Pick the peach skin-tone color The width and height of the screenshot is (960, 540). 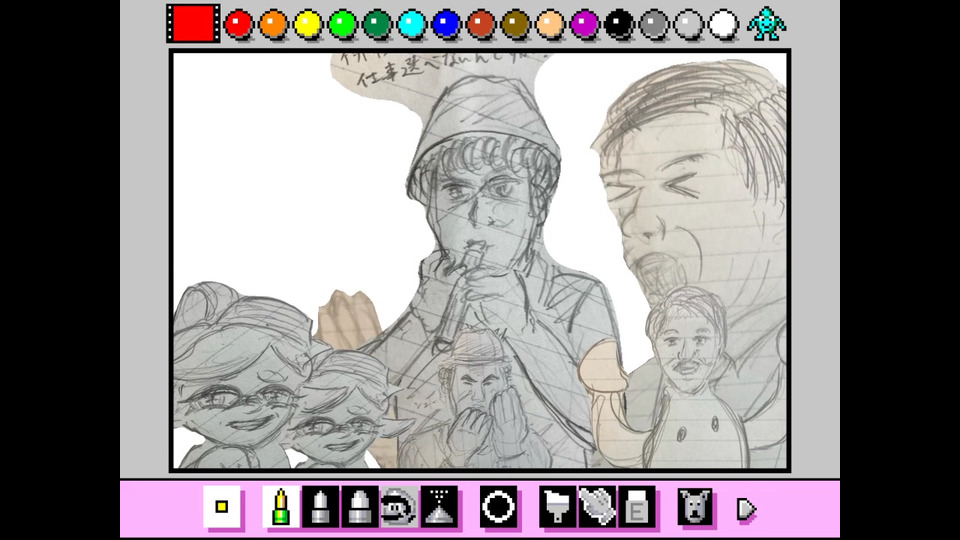pyautogui.click(x=550, y=25)
